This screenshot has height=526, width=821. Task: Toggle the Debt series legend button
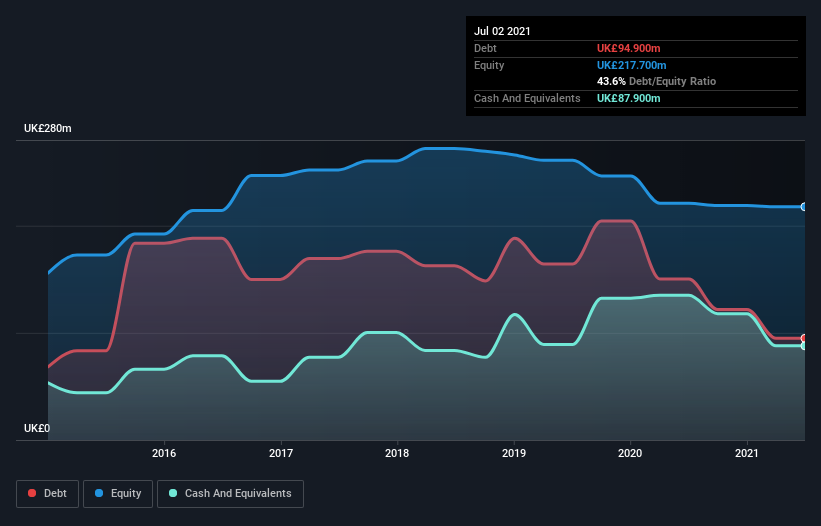[47, 494]
